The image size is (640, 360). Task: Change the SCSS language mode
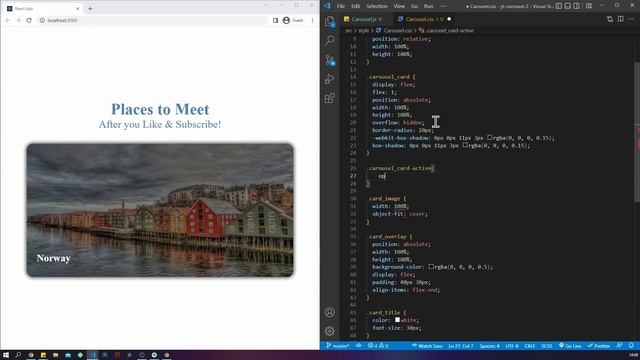pos(547,346)
